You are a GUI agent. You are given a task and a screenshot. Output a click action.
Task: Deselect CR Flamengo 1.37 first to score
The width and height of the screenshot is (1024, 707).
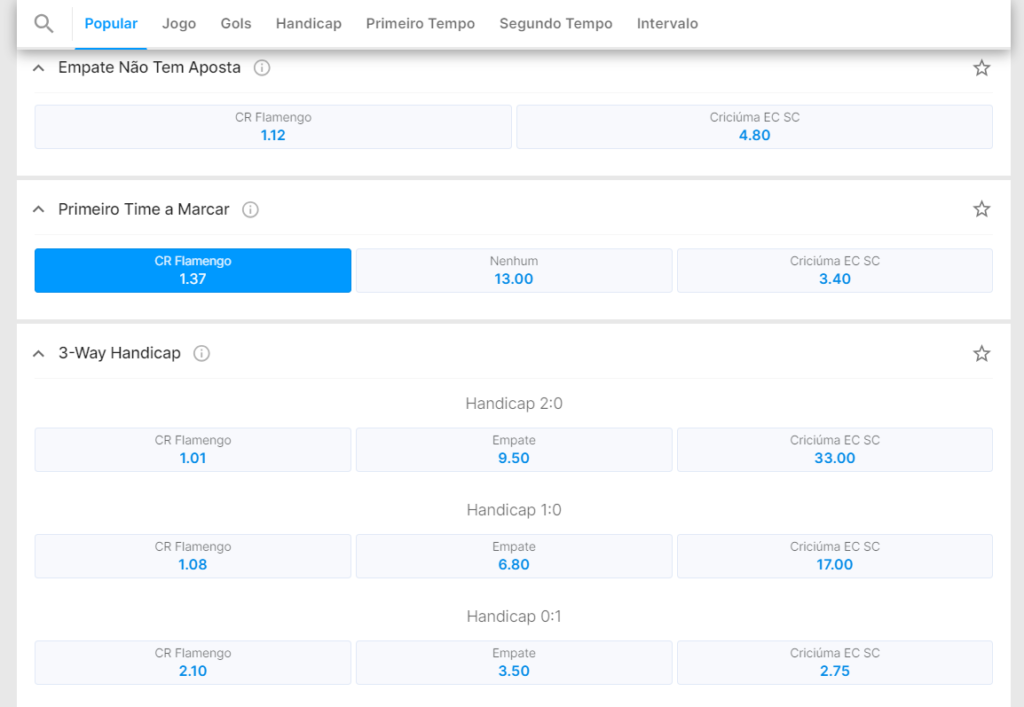pos(193,270)
